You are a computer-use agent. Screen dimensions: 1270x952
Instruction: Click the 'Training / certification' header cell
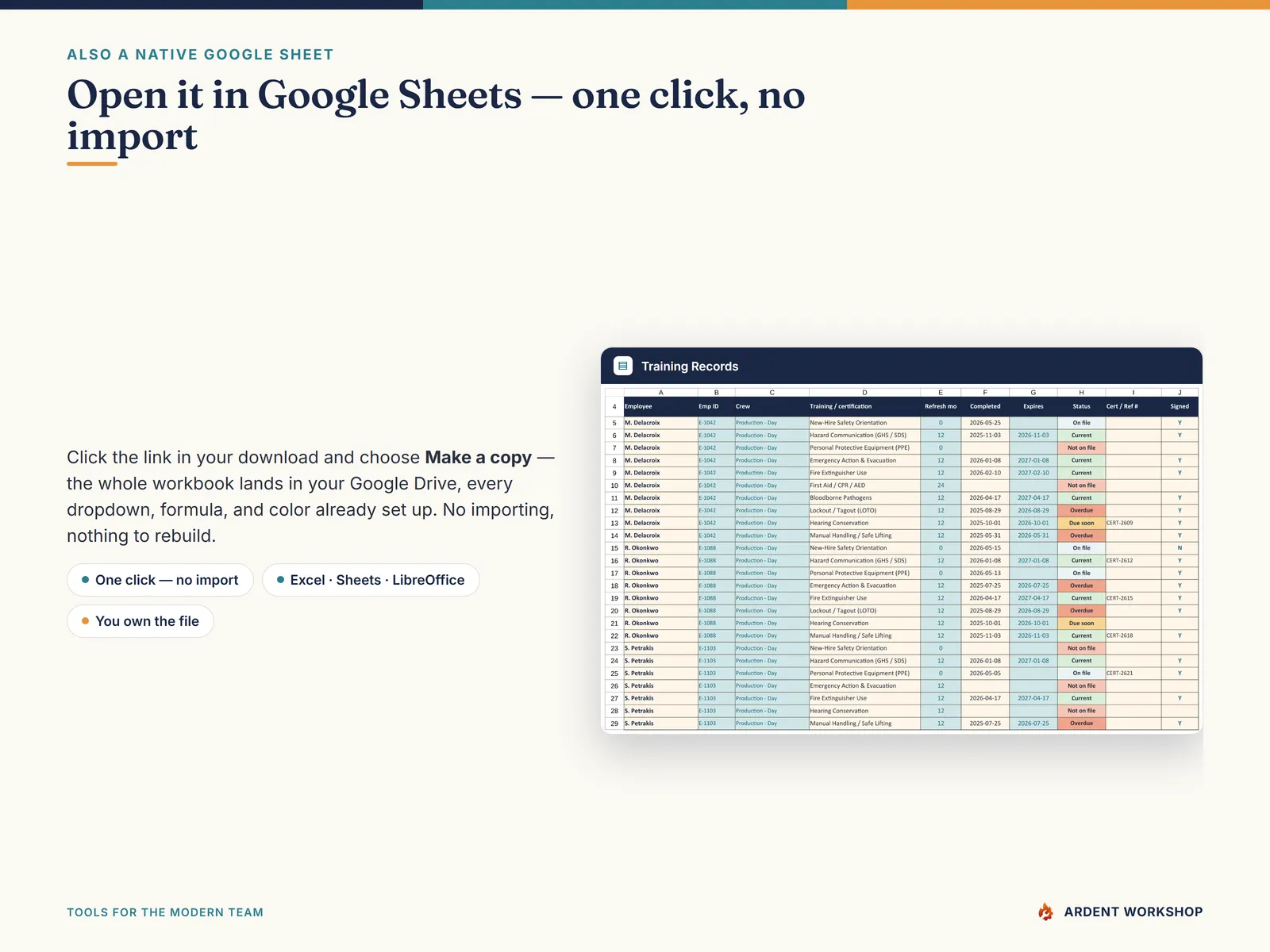(x=864, y=406)
